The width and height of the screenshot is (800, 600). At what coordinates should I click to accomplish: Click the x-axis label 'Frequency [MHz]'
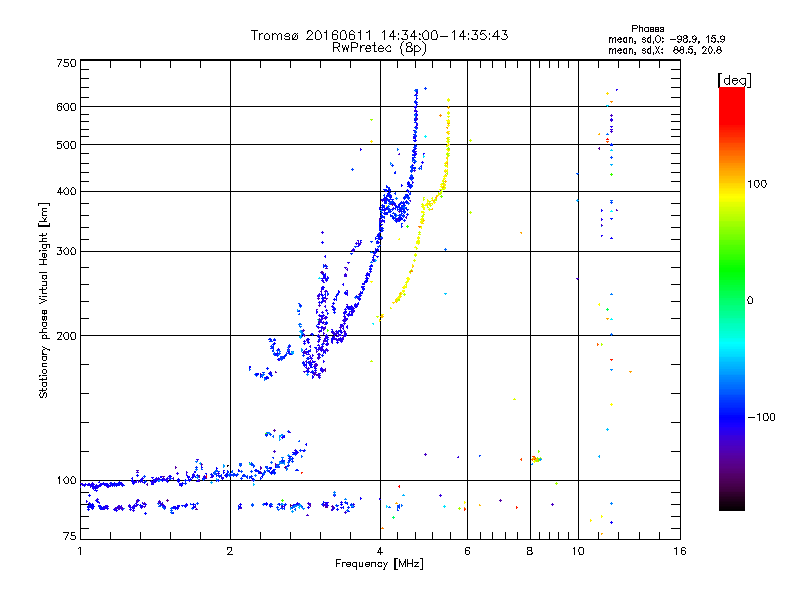379,564
